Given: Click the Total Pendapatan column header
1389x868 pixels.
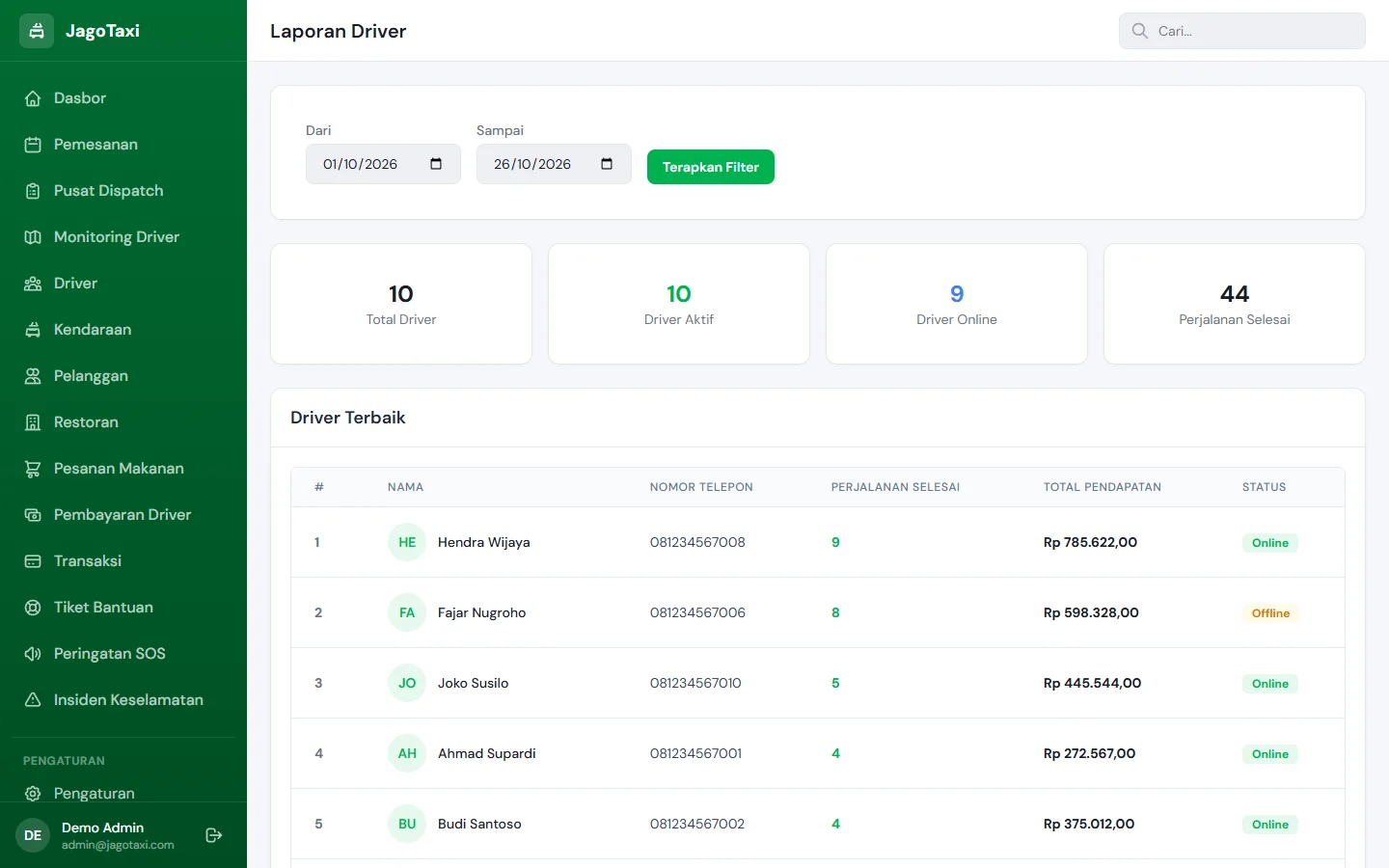Looking at the screenshot, I should point(1103,487).
